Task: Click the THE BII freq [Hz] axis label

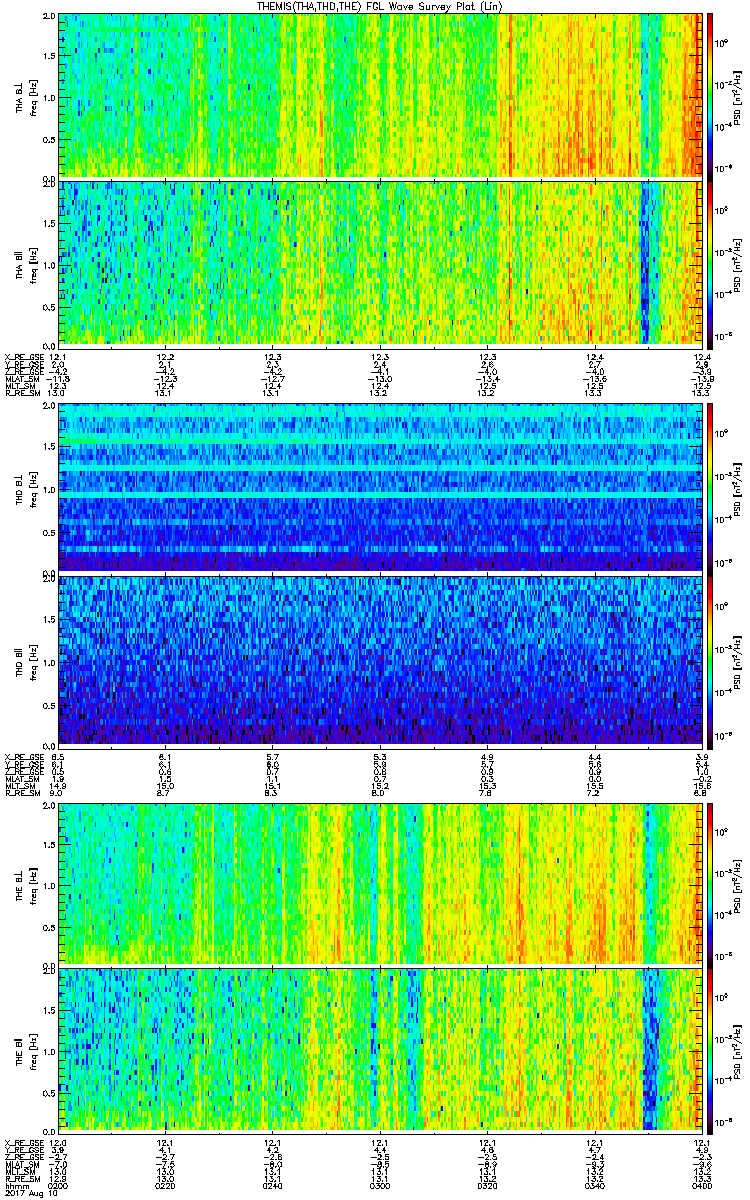Action: (33, 1050)
